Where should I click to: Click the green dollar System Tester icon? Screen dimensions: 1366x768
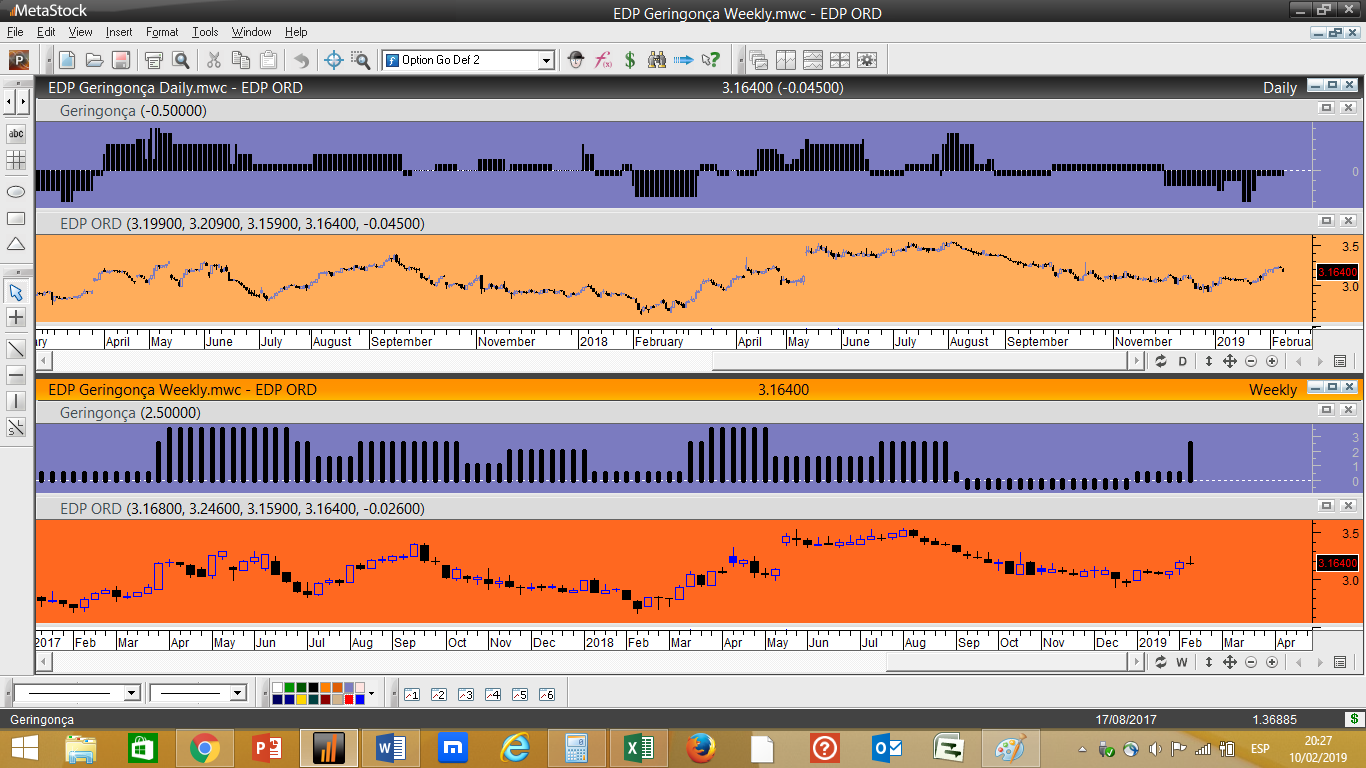click(630, 60)
